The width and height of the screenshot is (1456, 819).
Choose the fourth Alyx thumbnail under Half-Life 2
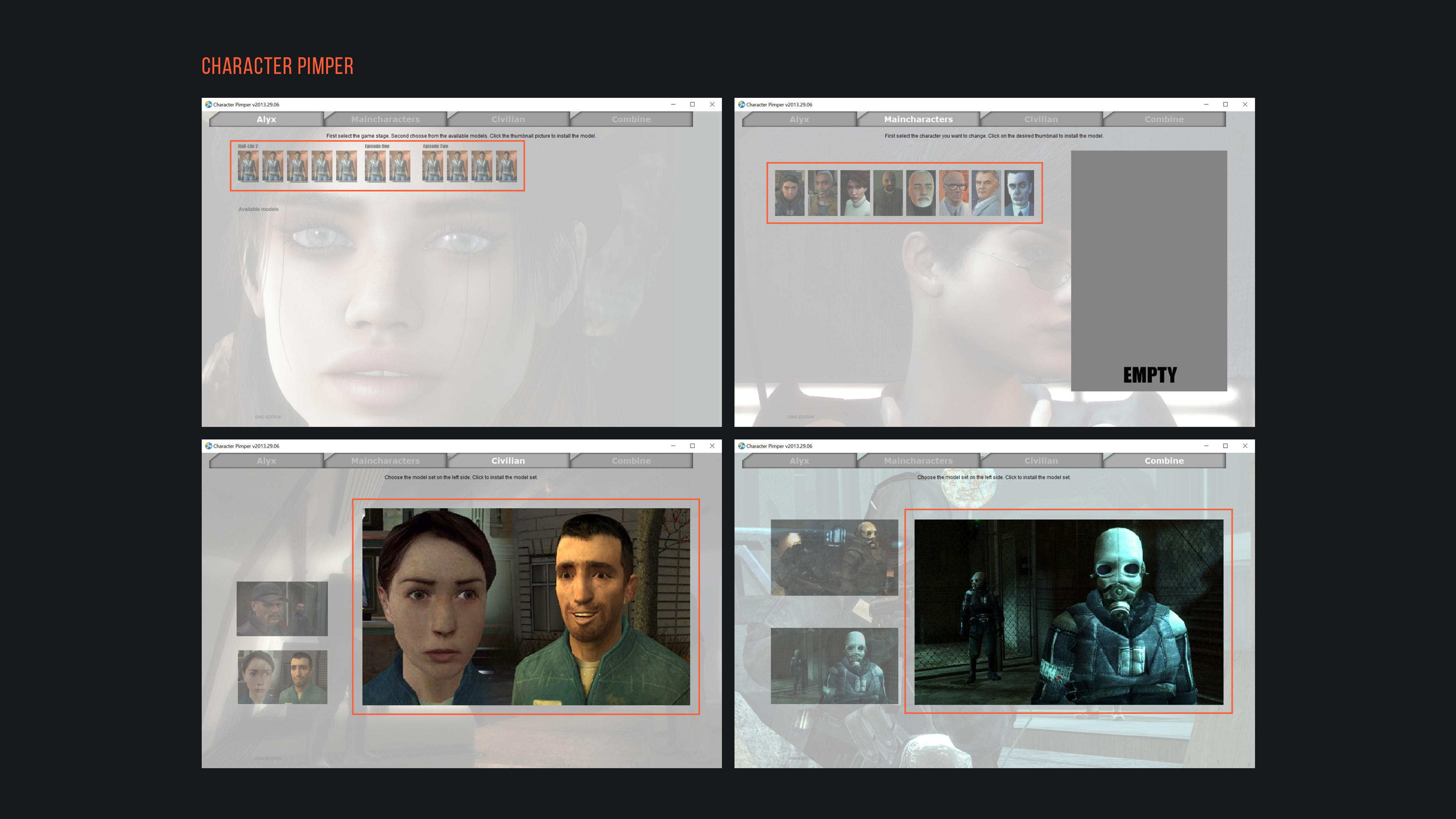(x=322, y=166)
